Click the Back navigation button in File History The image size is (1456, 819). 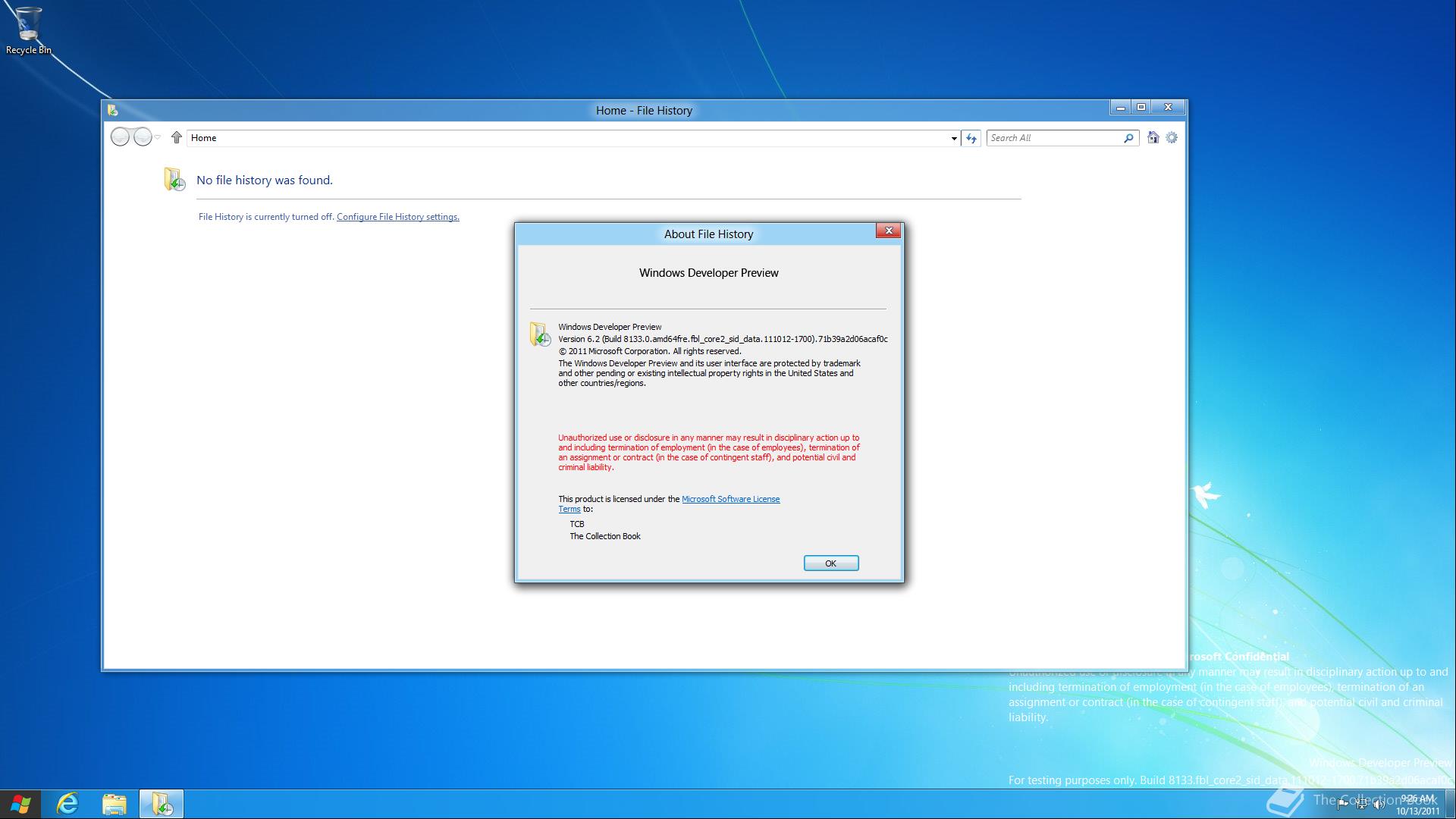[x=120, y=137]
